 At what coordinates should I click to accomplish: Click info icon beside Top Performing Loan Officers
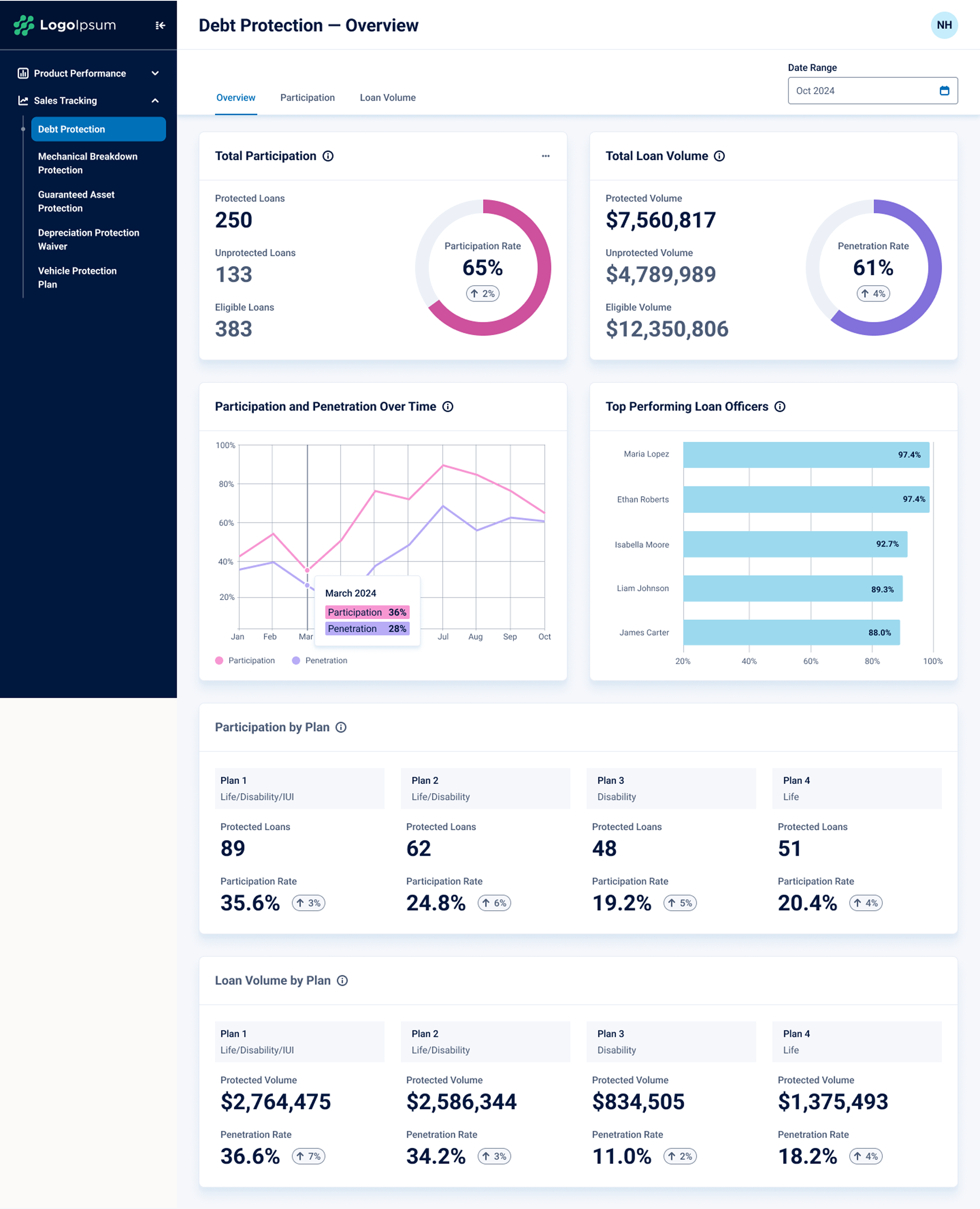click(x=780, y=406)
